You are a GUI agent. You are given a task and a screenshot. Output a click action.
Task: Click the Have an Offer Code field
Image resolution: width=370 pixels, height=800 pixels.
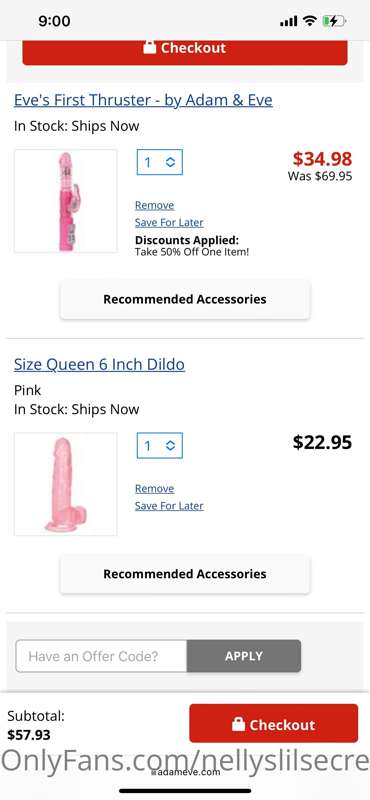pos(102,656)
